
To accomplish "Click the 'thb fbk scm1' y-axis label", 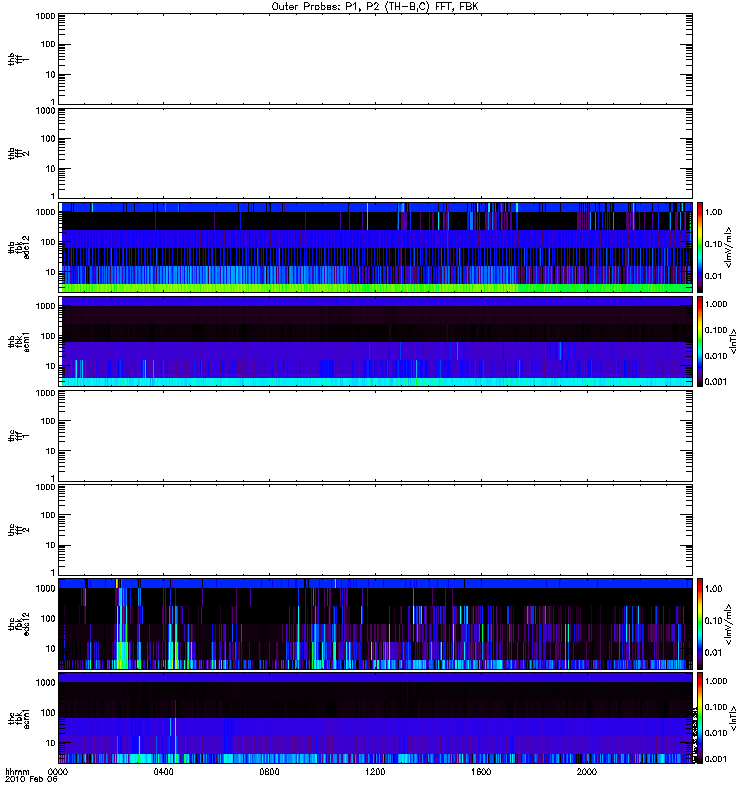I will [18, 341].
